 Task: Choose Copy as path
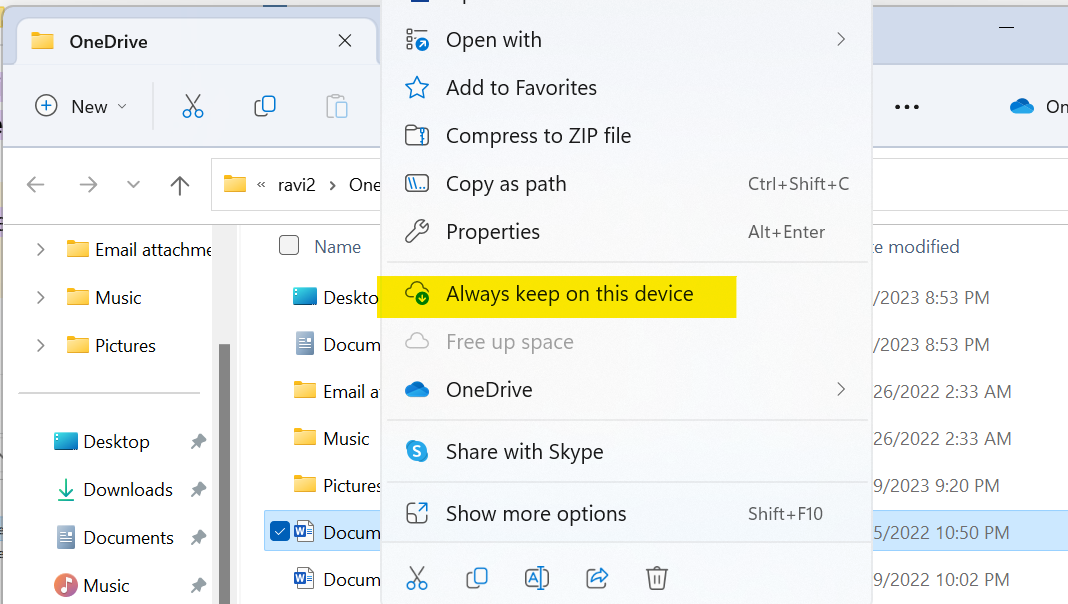[627, 184]
